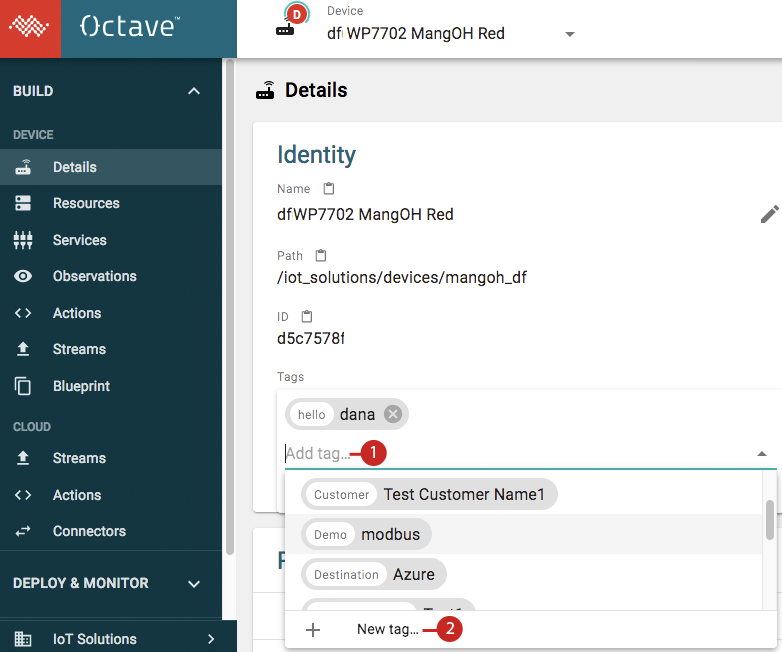Click the IoT Solutions building icon
Viewport: 782px width, 652px height.
point(23,639)
